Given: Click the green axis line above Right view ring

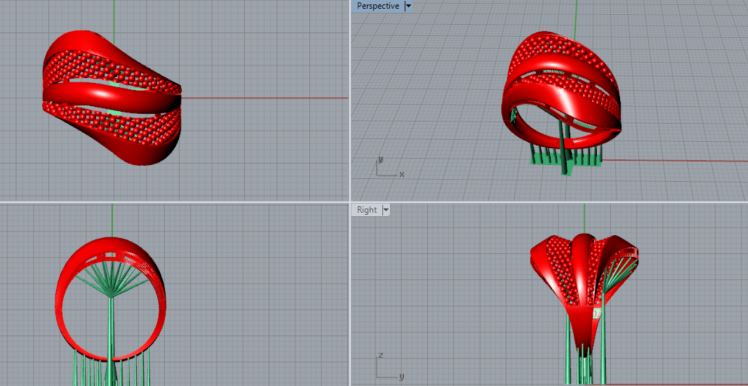Looking at the screenshot, I should click(584, 219).
